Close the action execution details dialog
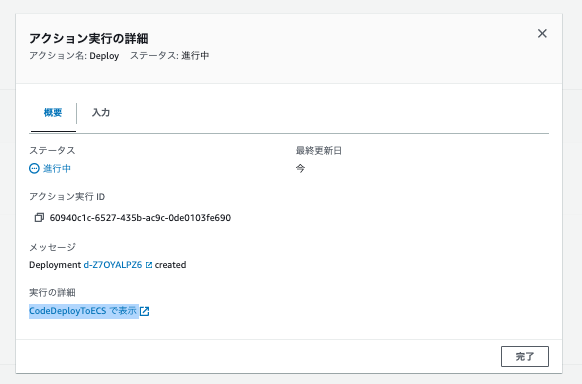Viewport: 582px width, 384px height. [x=542, y=33]
